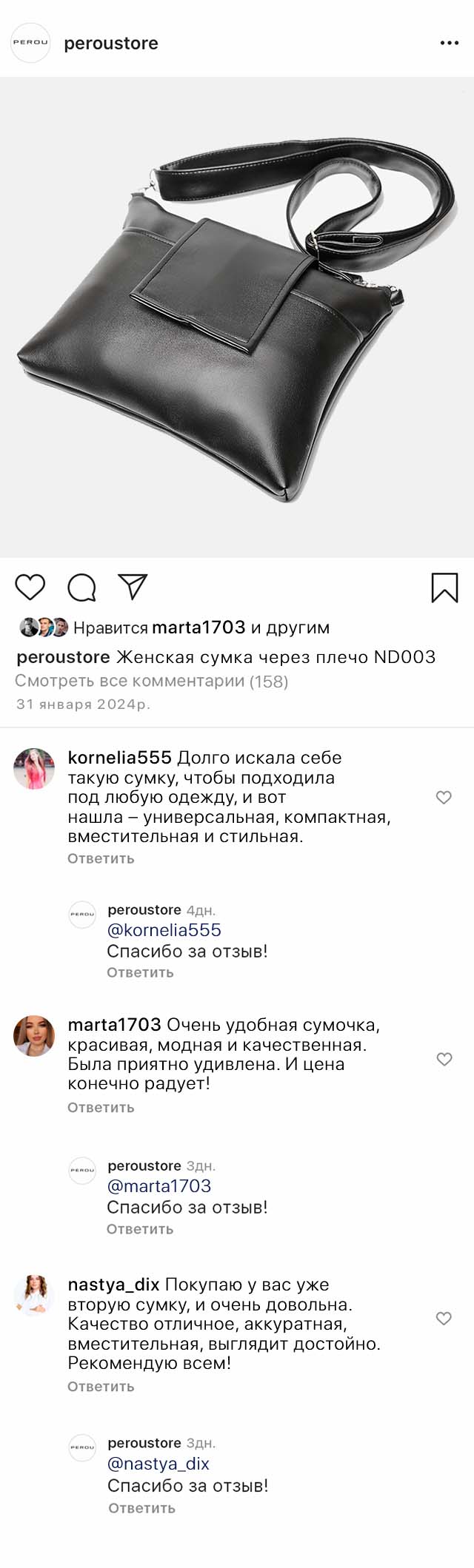Open the three-dot post options menu
The width and height of the screenshot is (474, 1568).
[x=449, y=43]
